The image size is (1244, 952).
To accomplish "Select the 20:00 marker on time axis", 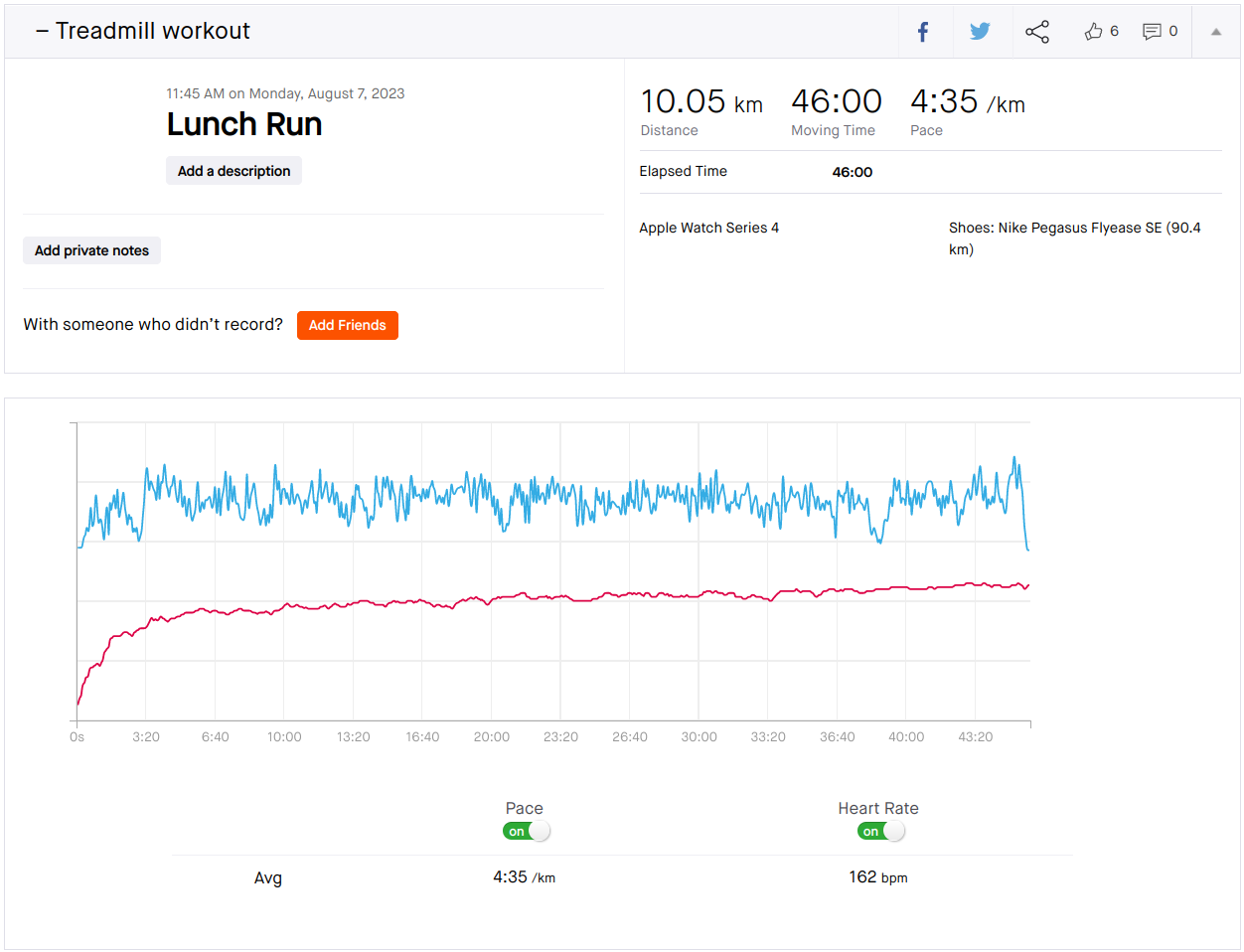I will coord(491,737).
